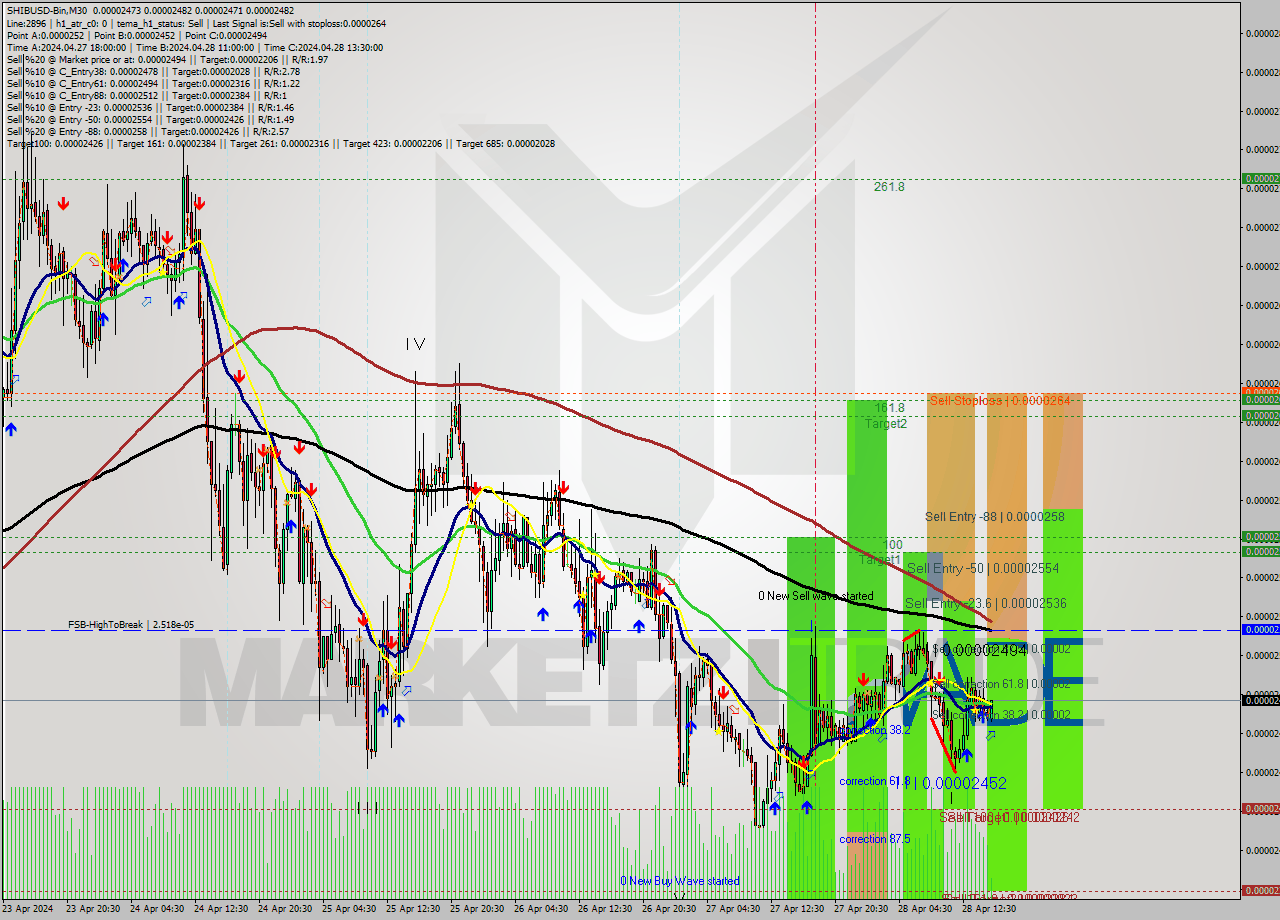This screenshot has height=920, width=1280.
Task: Click the '28 Apr 04:30' time axis label
Action: coord(924,909)
